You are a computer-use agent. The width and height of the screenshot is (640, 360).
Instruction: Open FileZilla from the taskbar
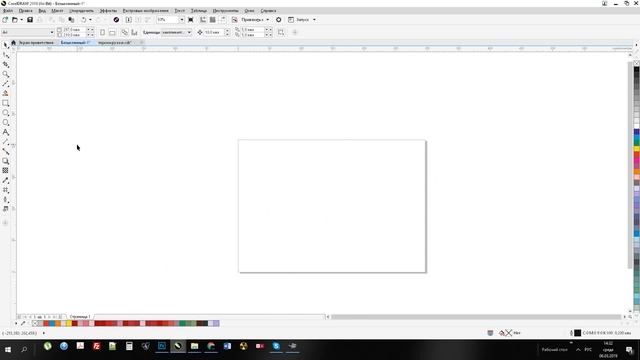pos(96,346)
